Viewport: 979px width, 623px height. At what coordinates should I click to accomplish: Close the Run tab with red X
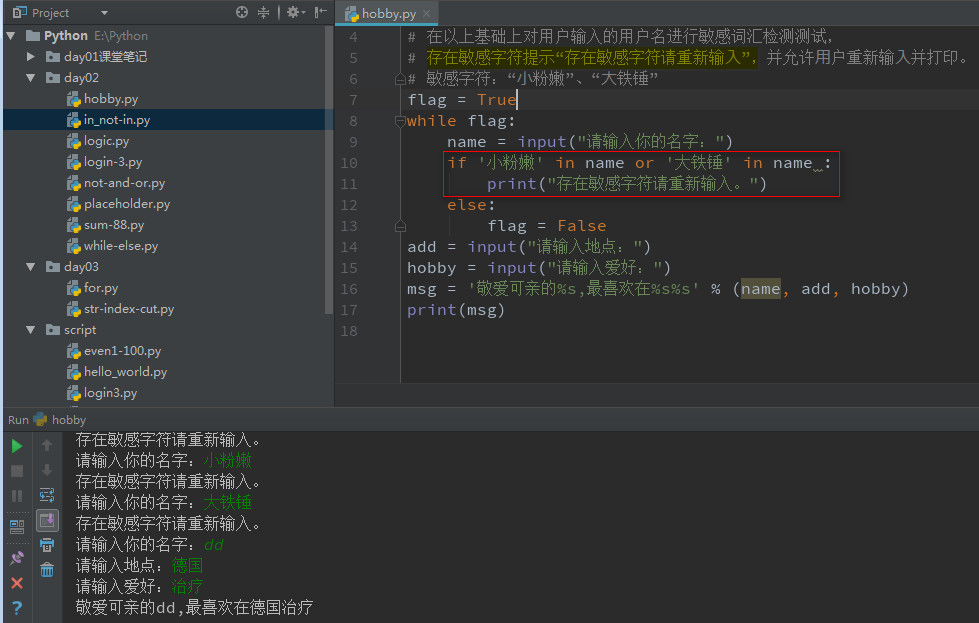17,583
